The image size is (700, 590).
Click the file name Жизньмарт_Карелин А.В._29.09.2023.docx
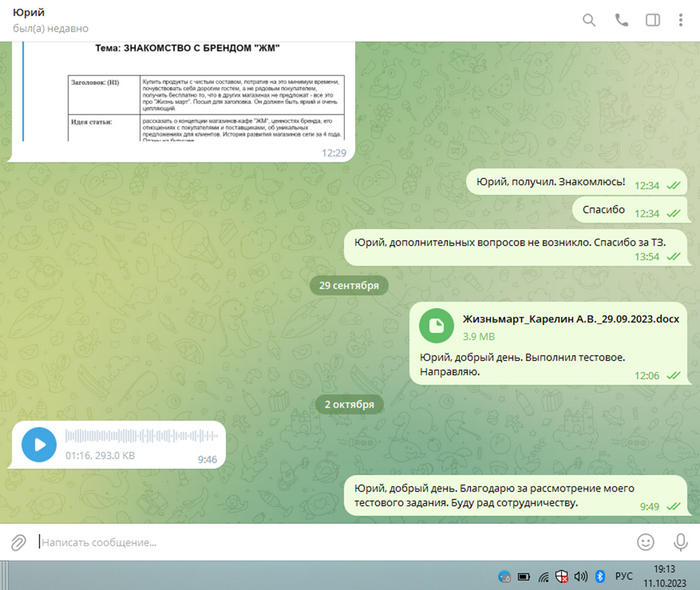(571, 319)
